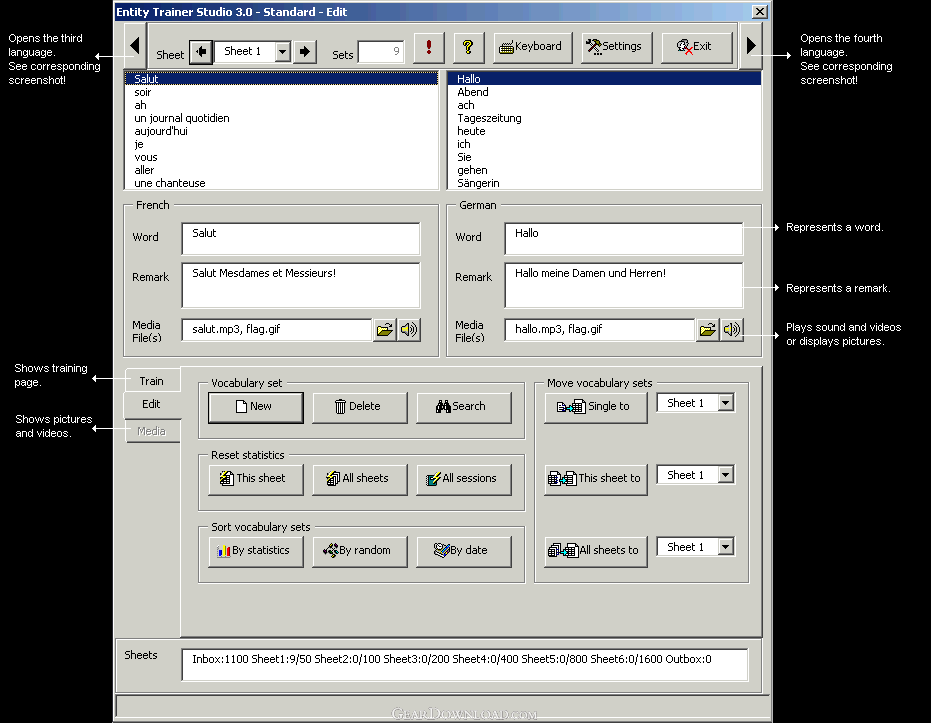Reset statistics for All sheets

(x=360, y=479)
